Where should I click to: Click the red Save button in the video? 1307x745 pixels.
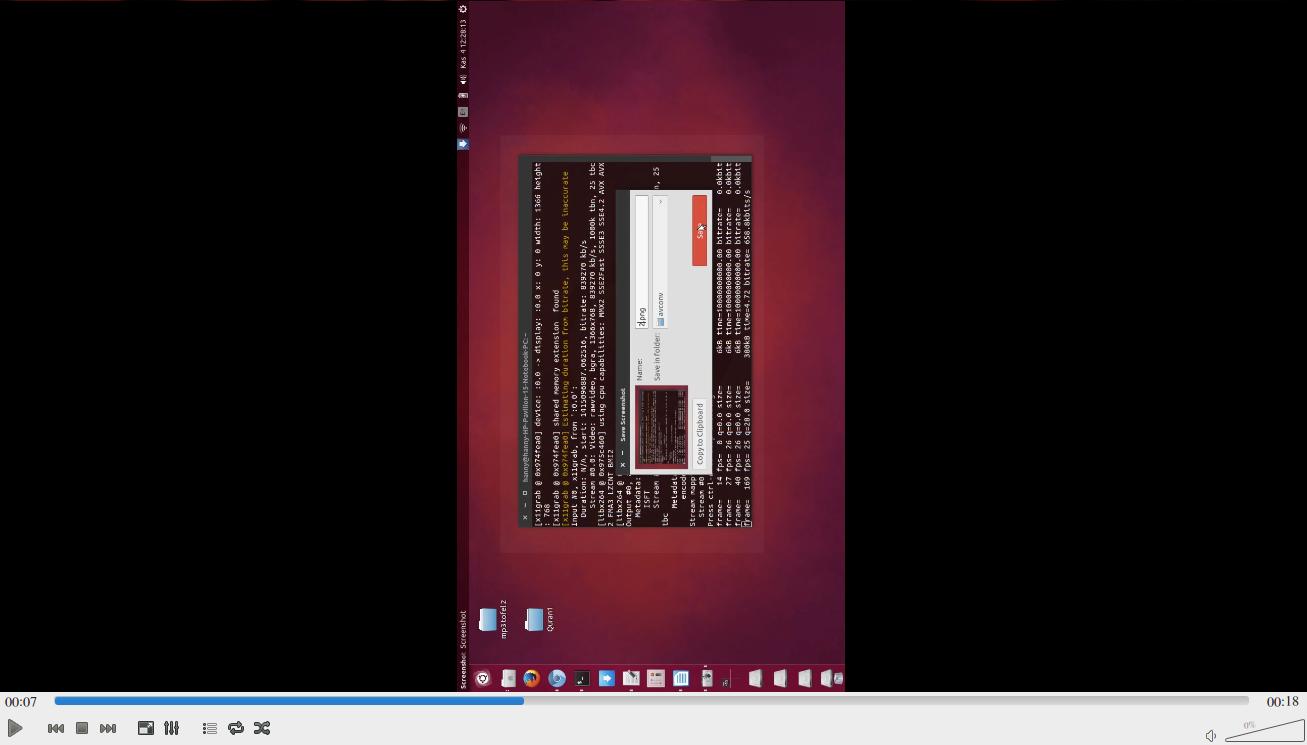(699, 231)
